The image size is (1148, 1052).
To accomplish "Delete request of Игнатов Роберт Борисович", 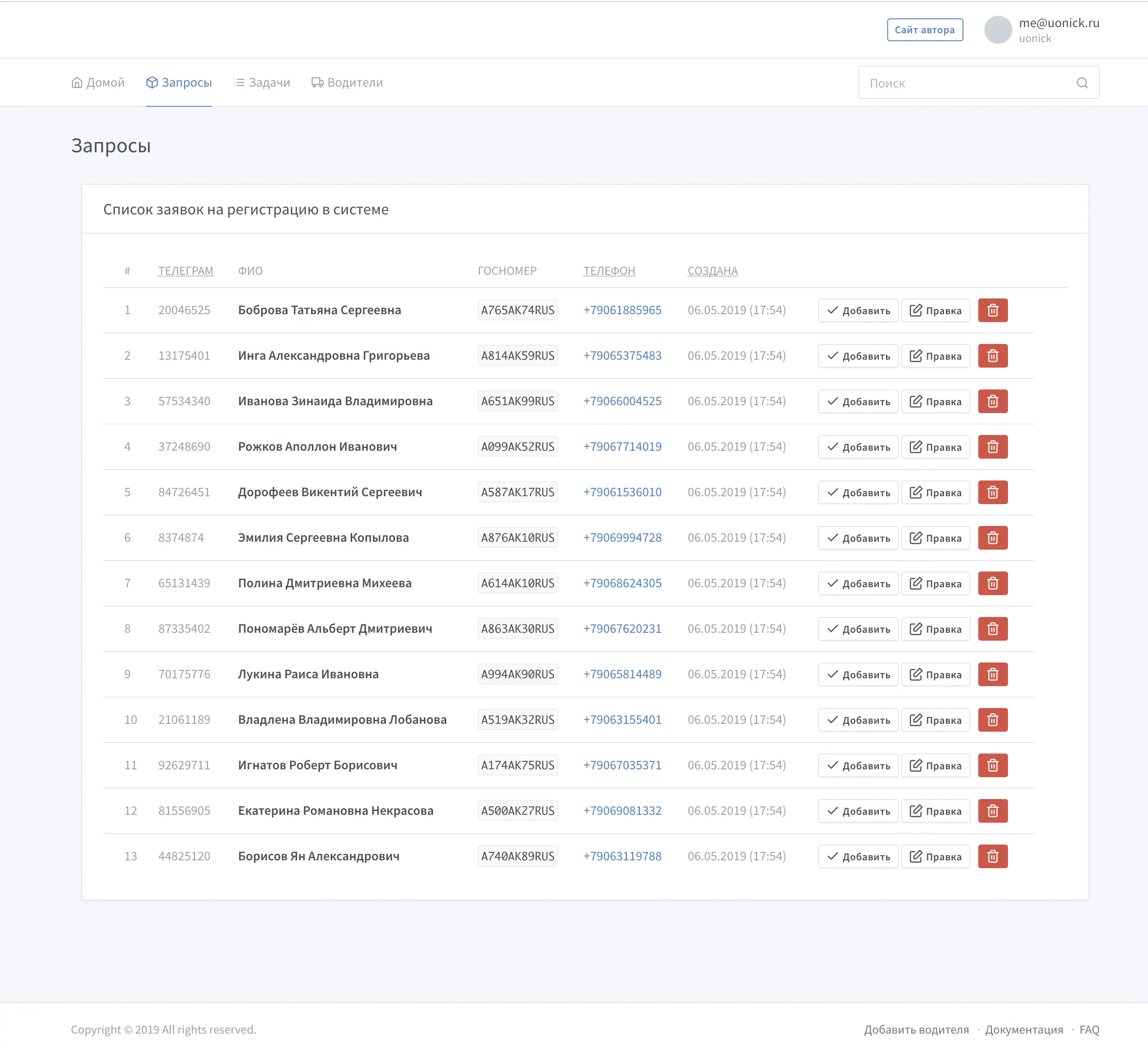I will point(992,765).
